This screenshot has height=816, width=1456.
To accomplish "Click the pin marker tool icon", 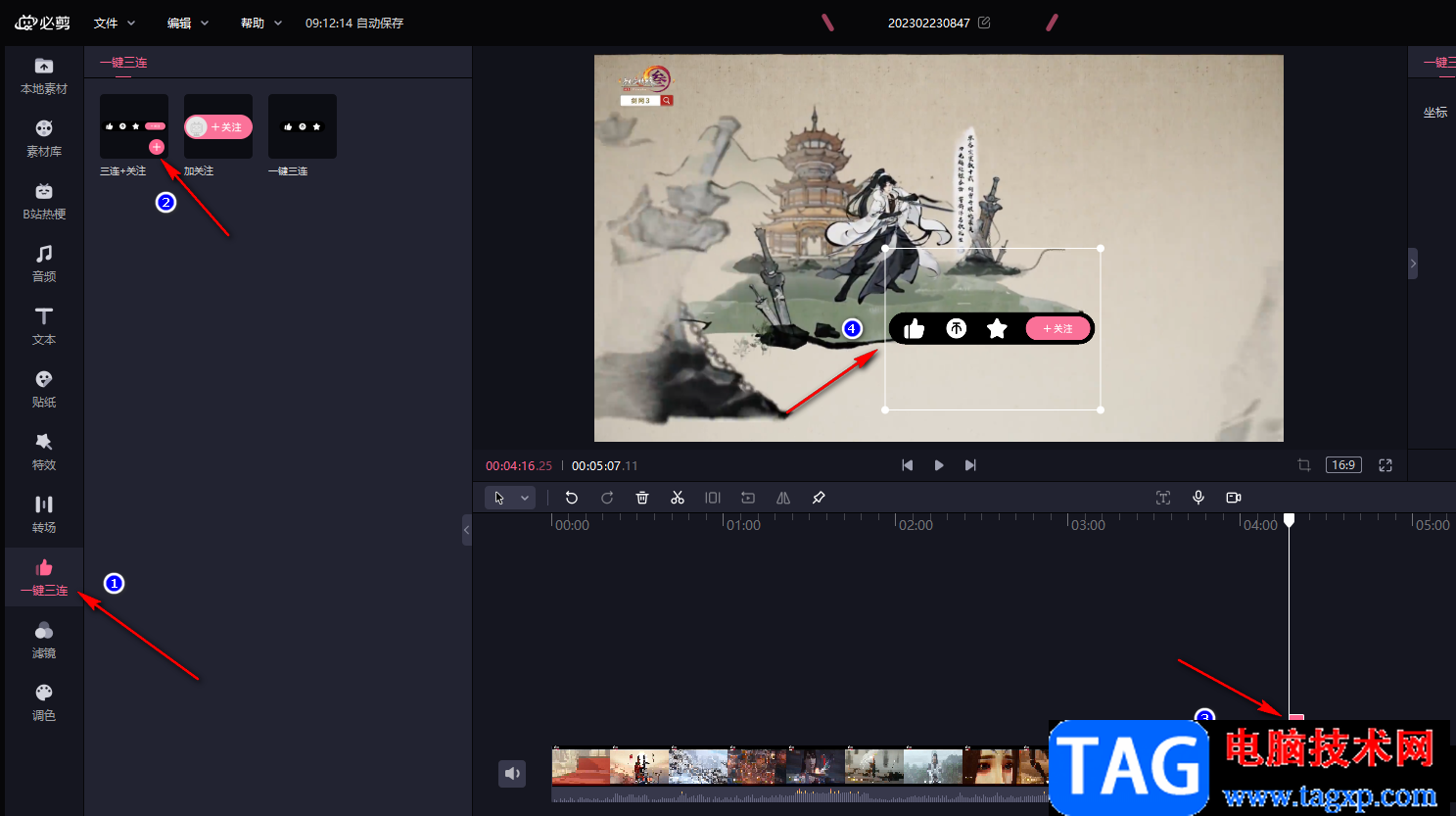I will (x=819, y=498).
